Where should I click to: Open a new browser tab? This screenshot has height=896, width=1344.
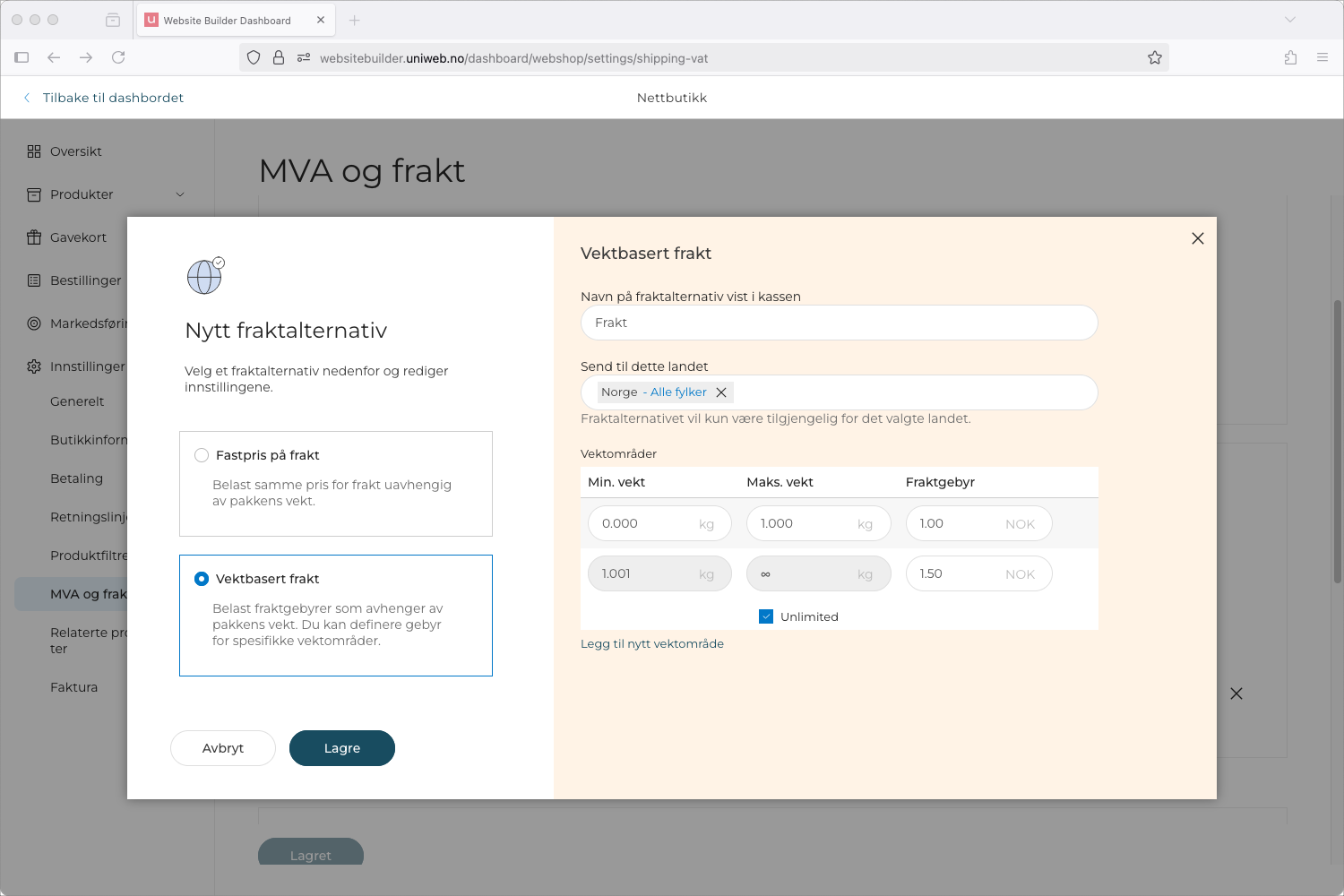coord(355,20)
